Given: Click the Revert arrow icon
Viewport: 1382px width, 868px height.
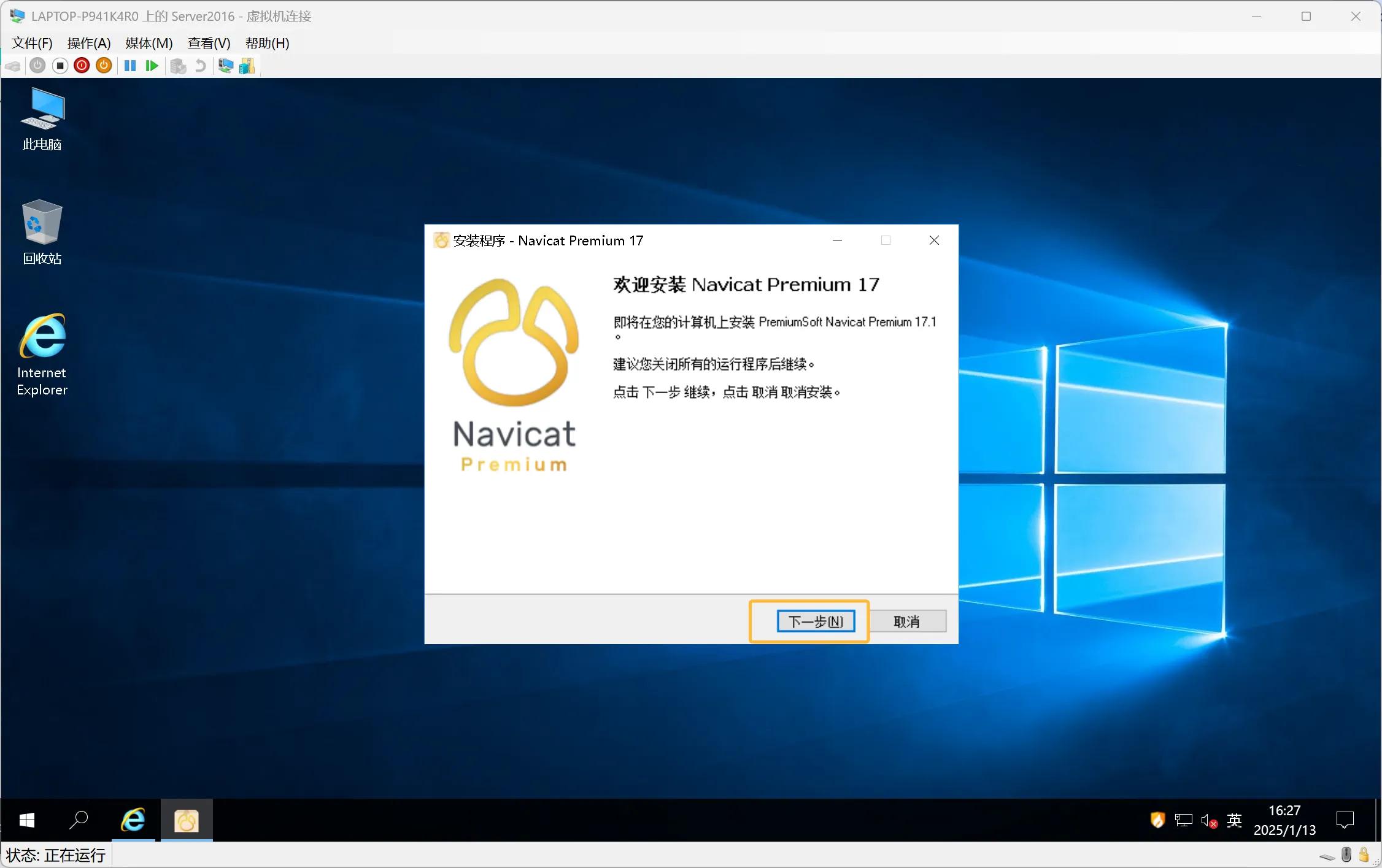Looking at the screenshot, I should [x=200, y=66].
